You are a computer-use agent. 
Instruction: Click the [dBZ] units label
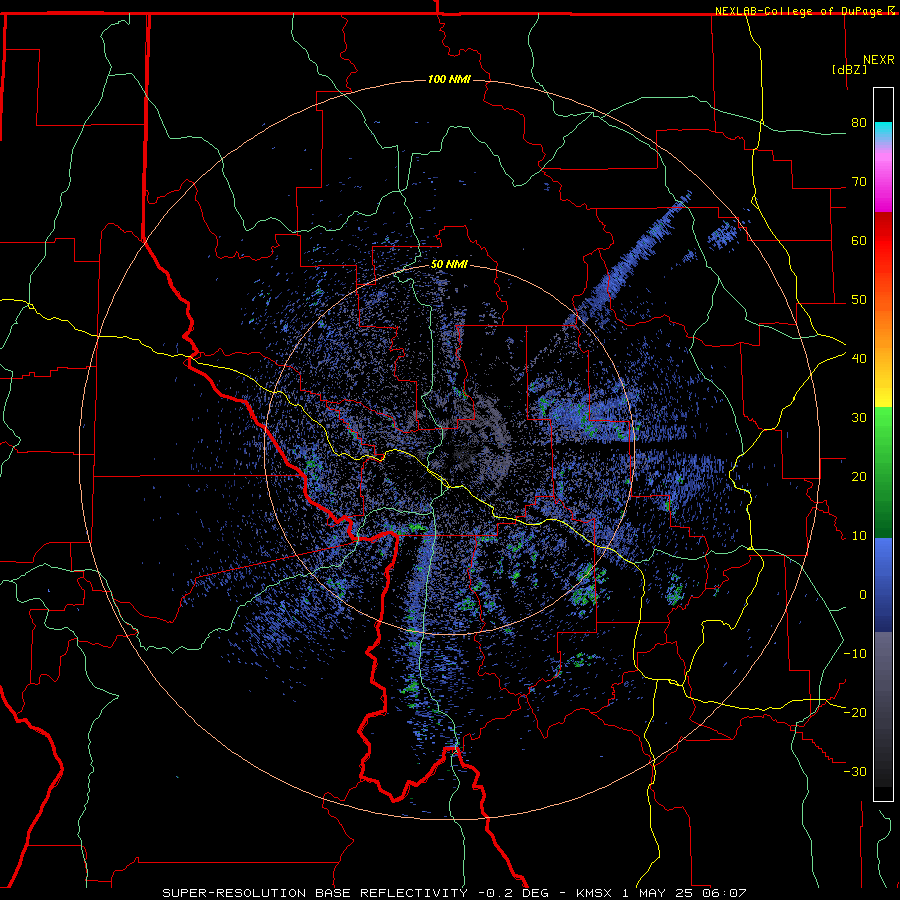click(849, 70)
